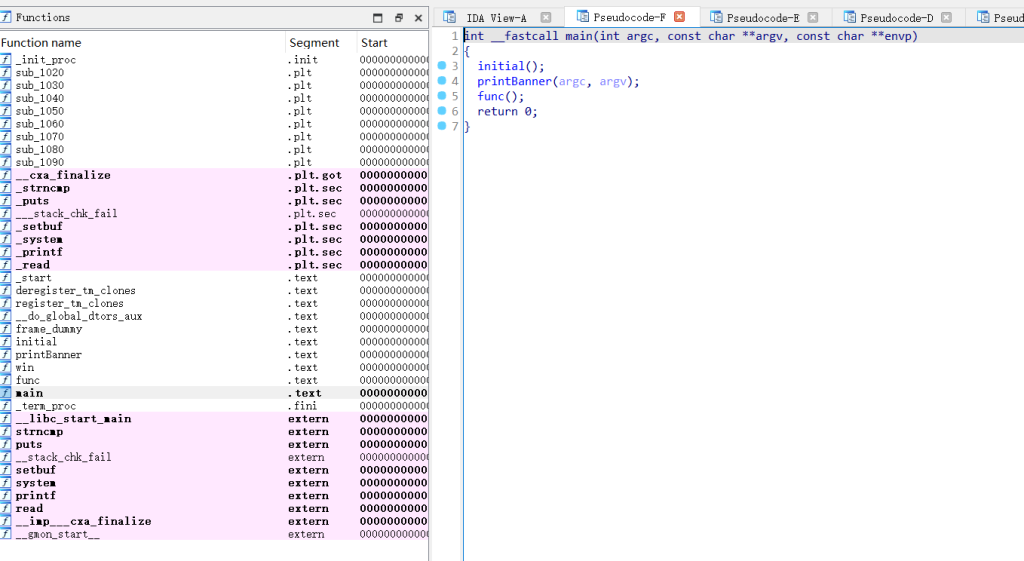Select the extern setbuf row
The height and width of the screenshot is (561, 1024).
pyautogui.click(x=214, y=470)
